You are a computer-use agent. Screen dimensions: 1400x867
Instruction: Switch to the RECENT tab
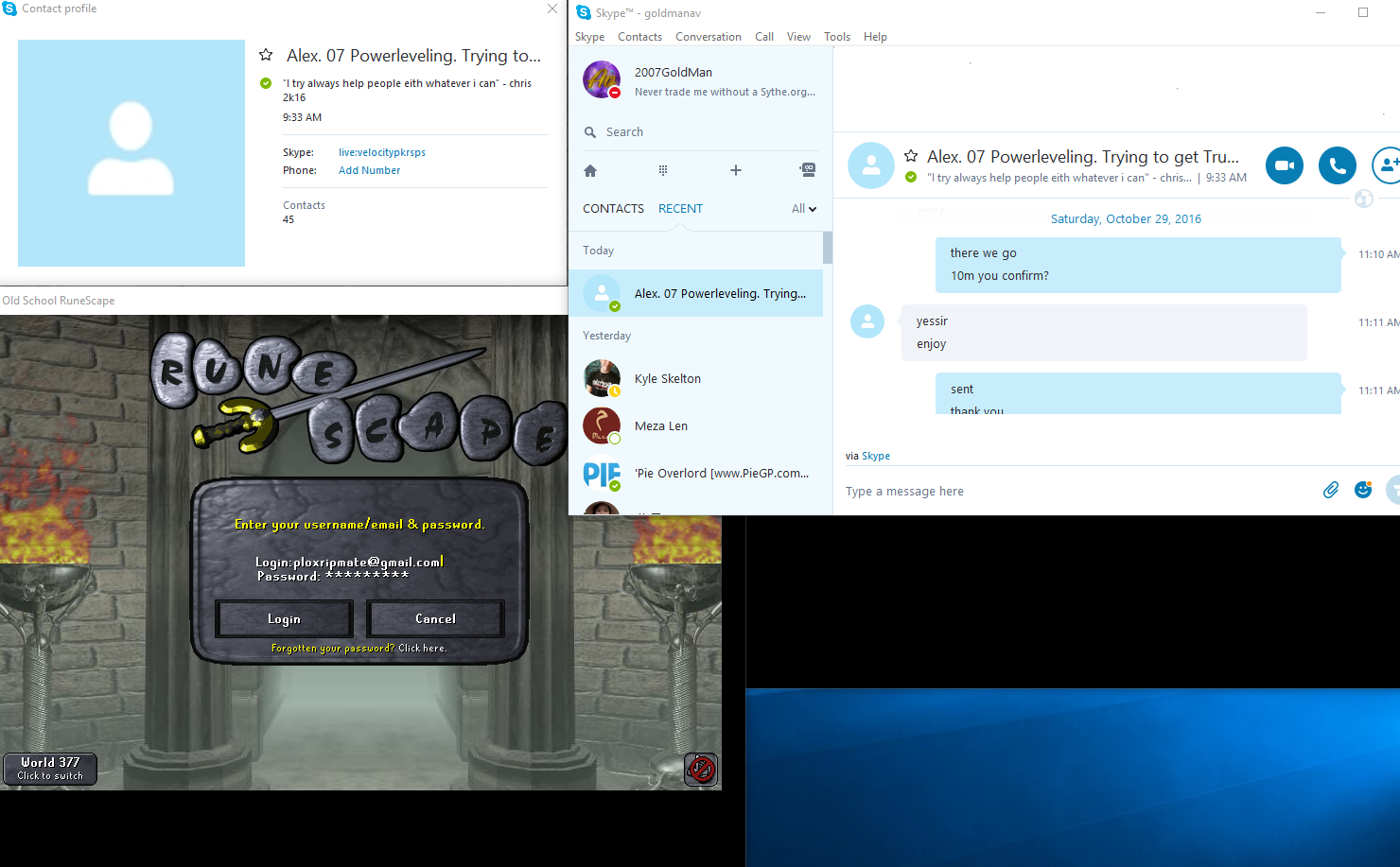point(680,209)
